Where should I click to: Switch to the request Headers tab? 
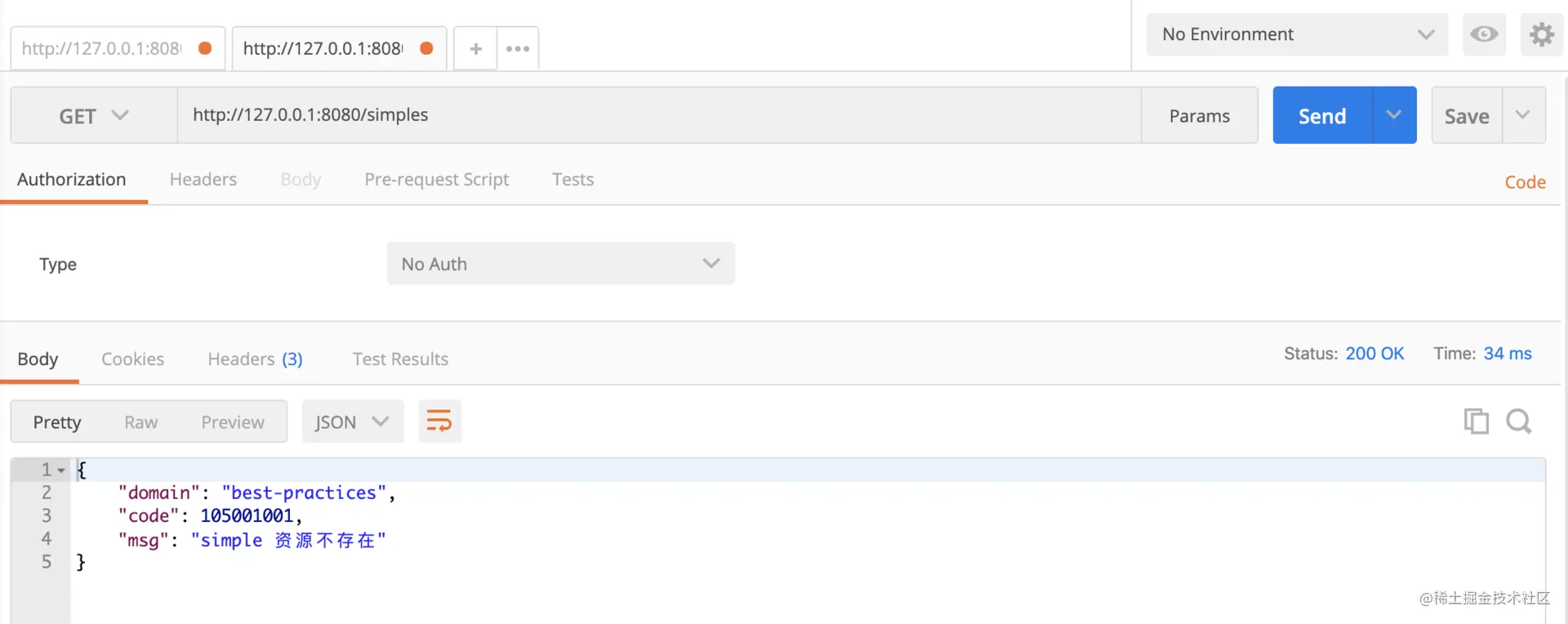203,180
